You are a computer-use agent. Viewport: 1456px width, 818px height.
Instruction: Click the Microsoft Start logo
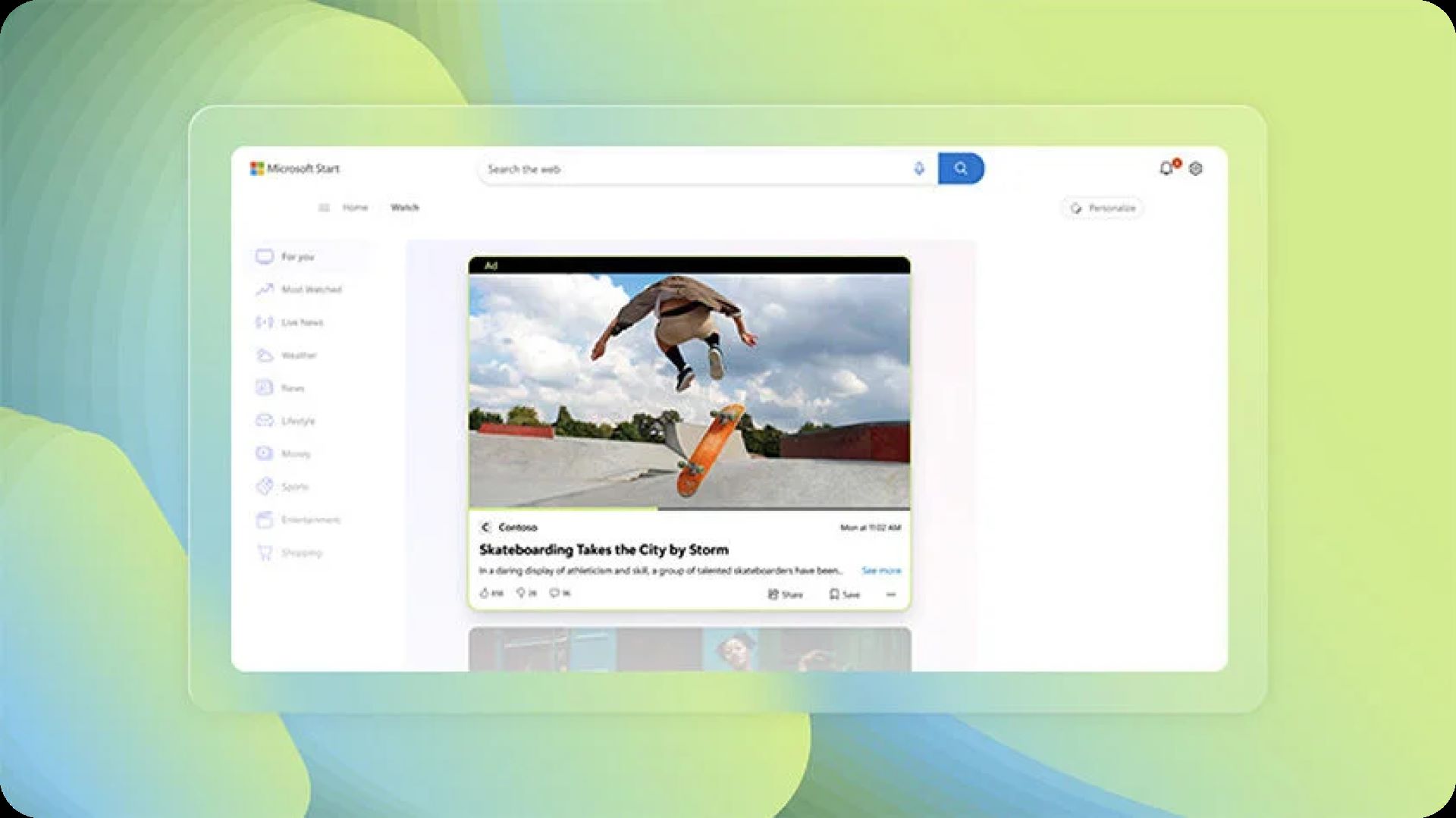point(295,168)
